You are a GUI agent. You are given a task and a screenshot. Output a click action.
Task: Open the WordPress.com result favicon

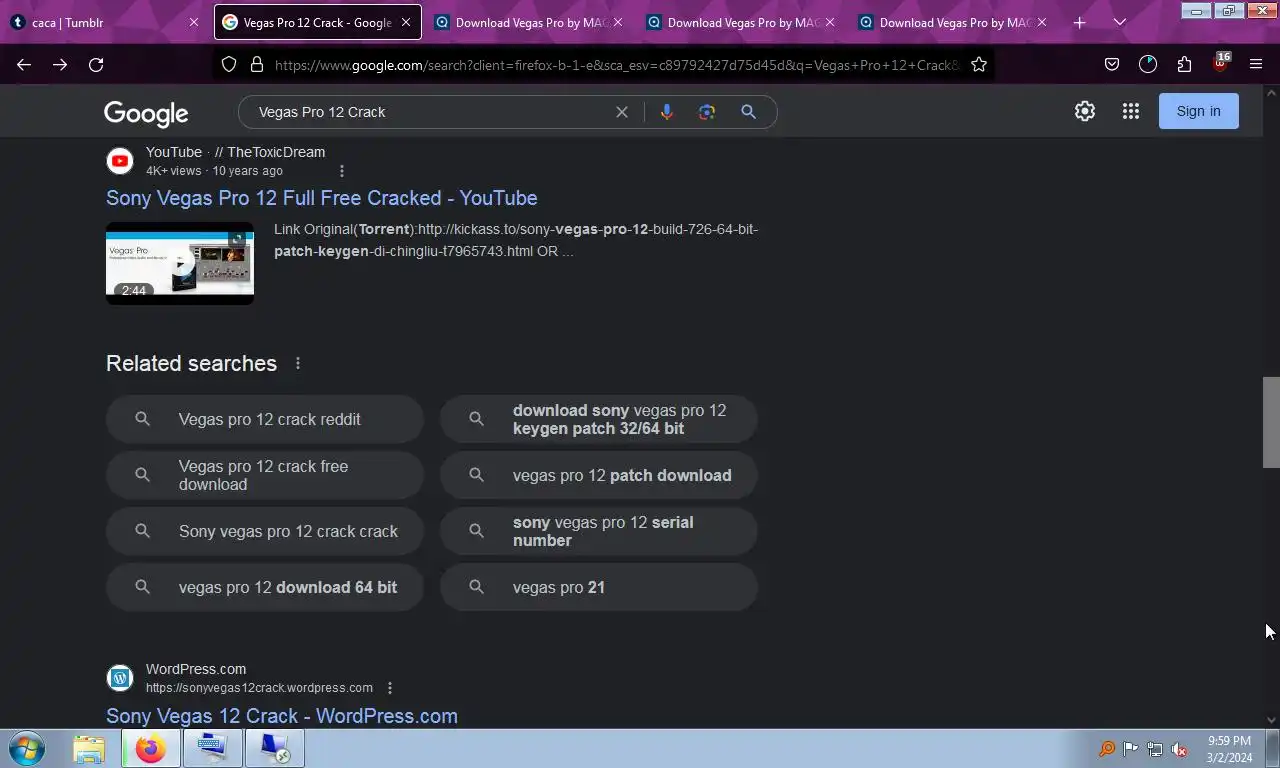point(120,678)
